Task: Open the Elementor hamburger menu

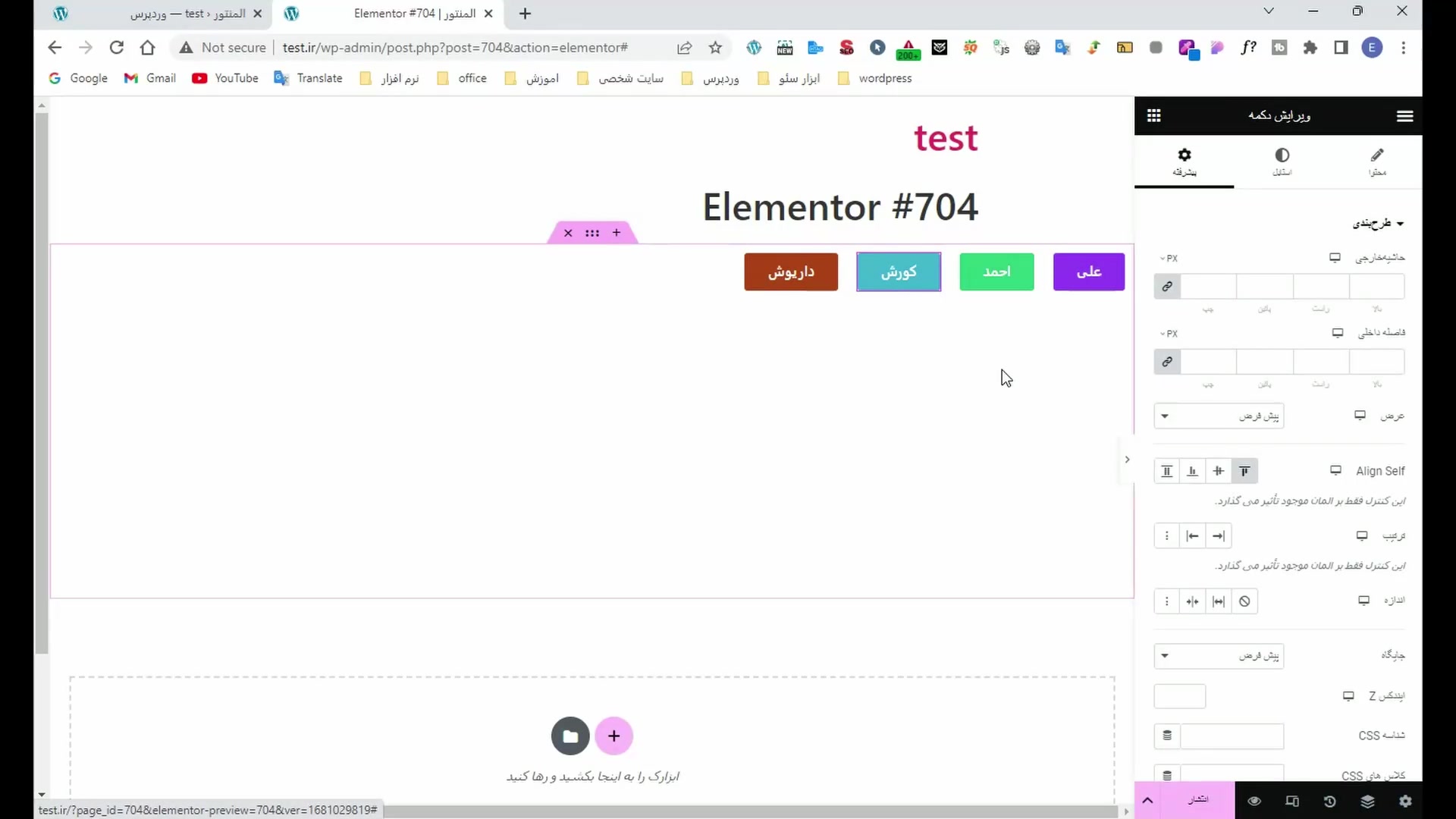Action: pyautogui.click(x=1404, y=116)
